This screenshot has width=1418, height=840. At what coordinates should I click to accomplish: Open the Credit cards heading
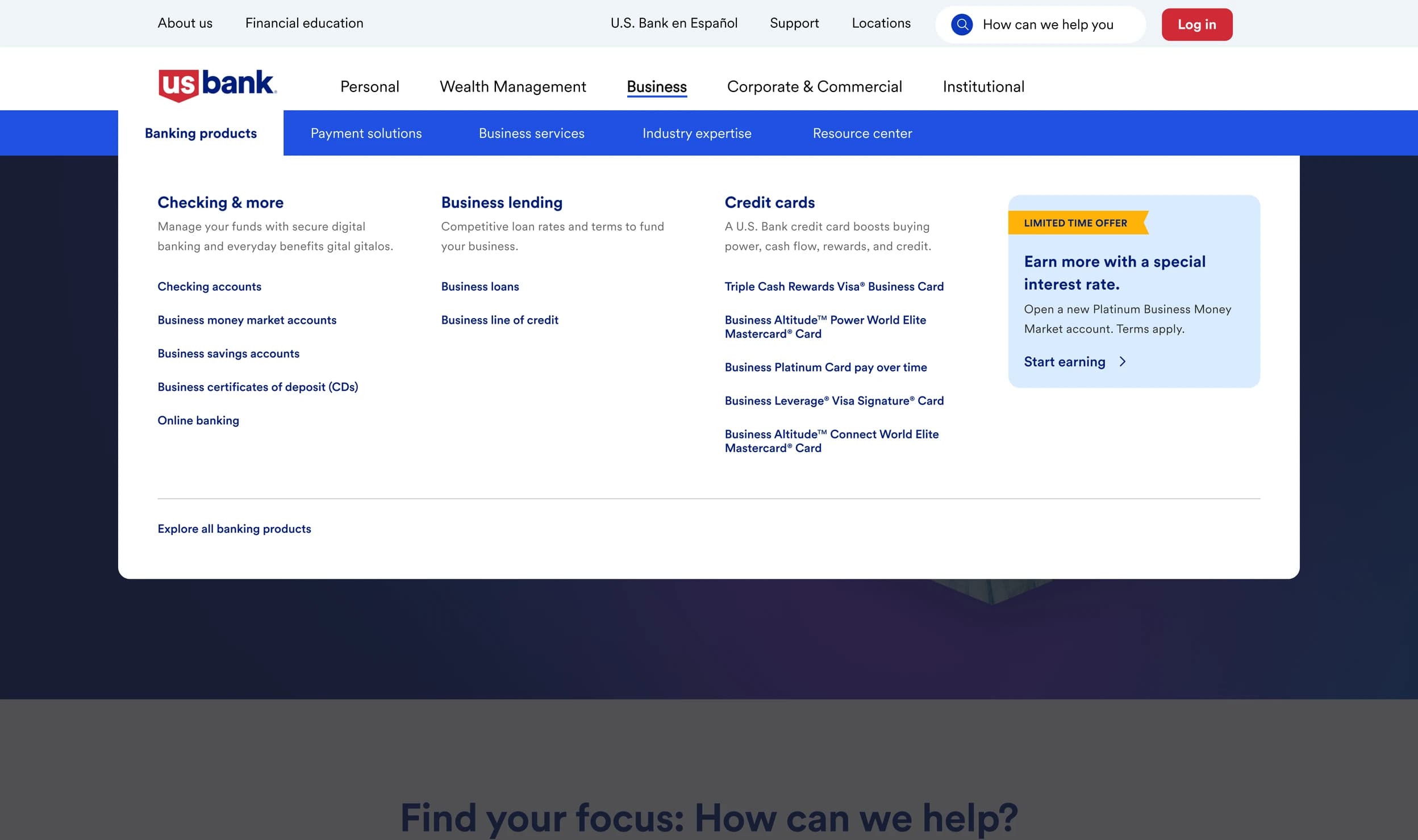(769, 202)
